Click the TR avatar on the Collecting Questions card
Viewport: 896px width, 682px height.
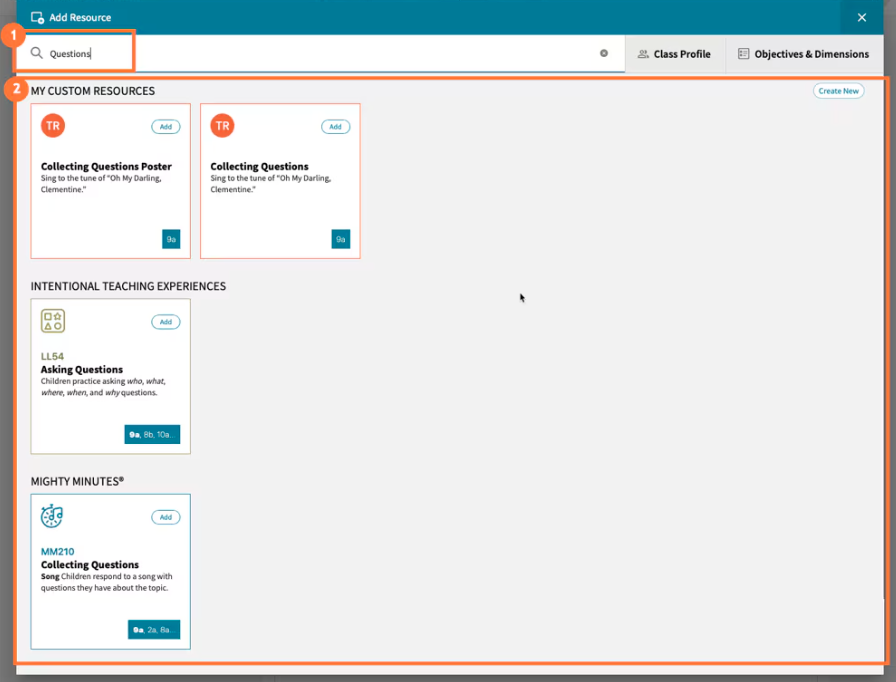[222, 126]
